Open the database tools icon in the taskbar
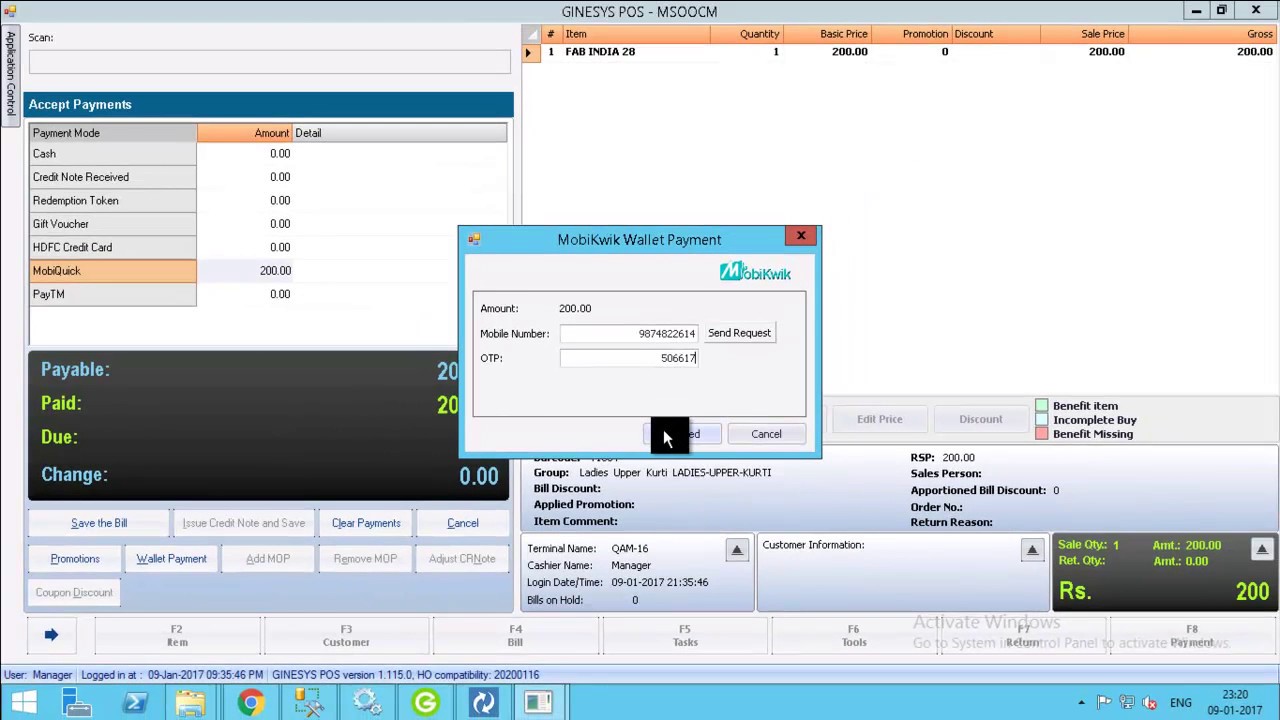The image size is (1280, 720). point(308,702)
